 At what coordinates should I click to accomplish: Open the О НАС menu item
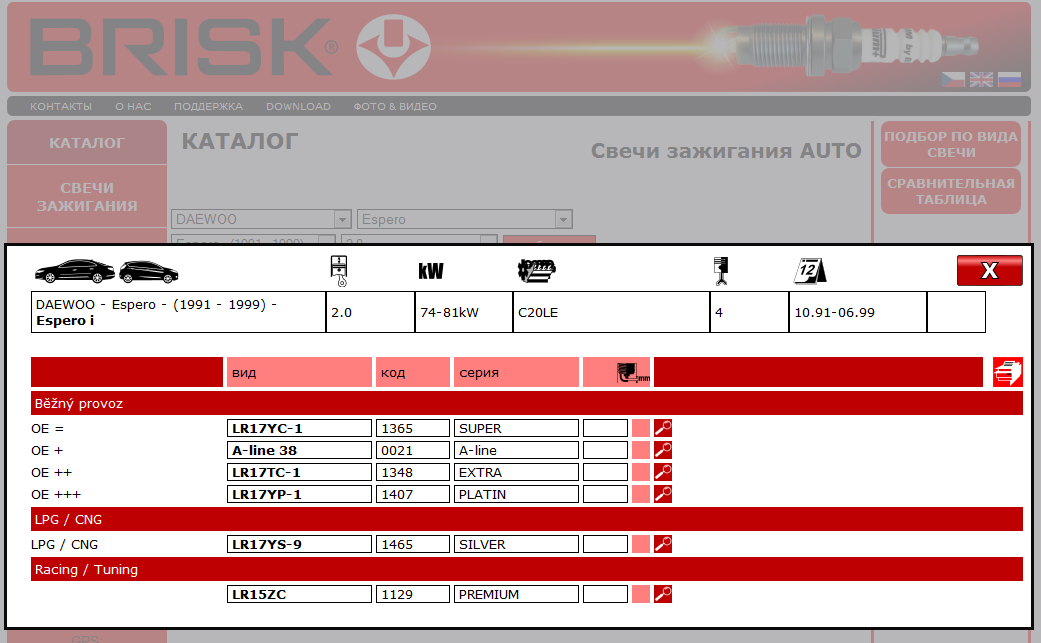pos(133,106)
